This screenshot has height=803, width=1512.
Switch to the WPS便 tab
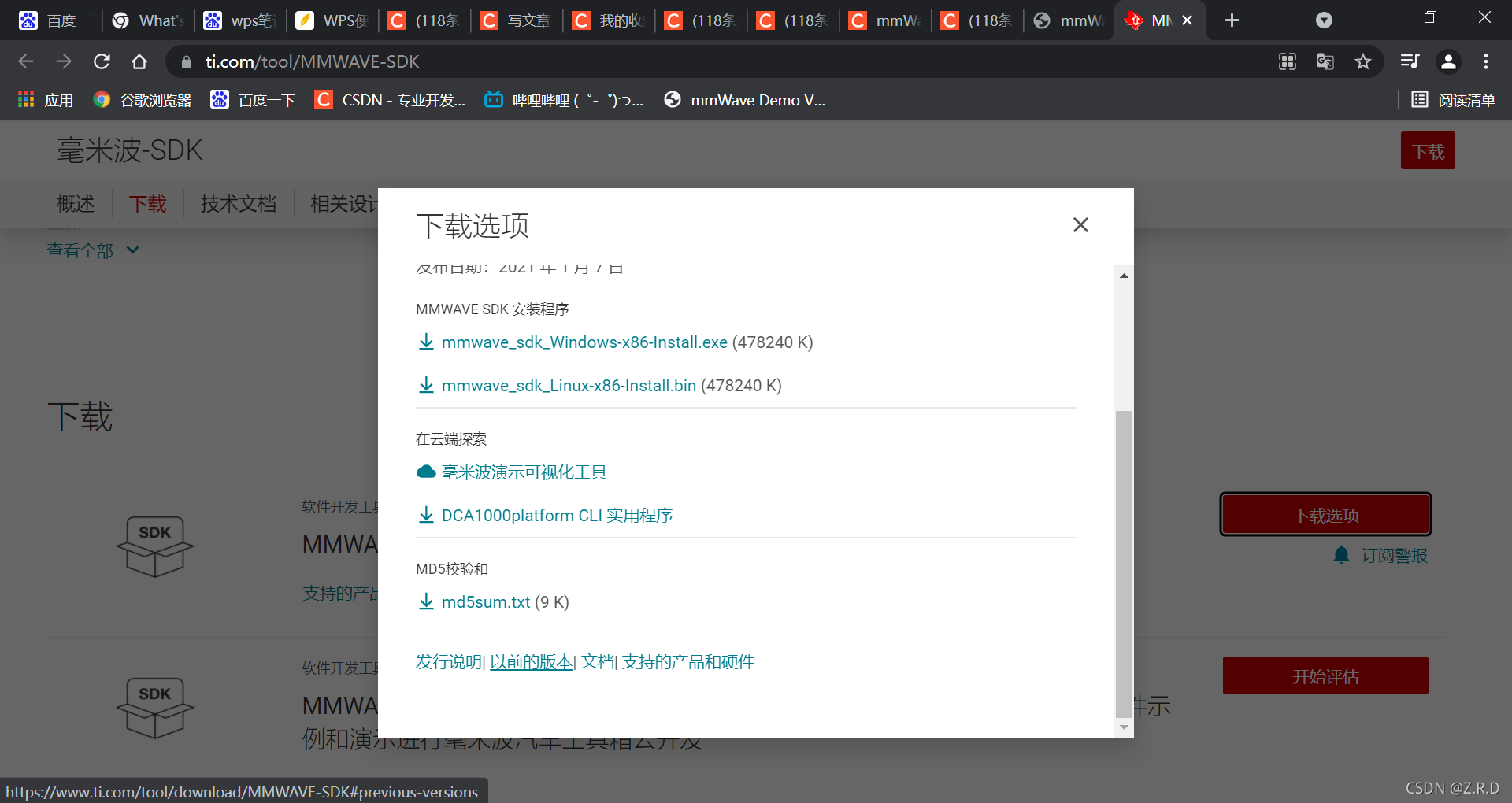click(x=332, y=20)
